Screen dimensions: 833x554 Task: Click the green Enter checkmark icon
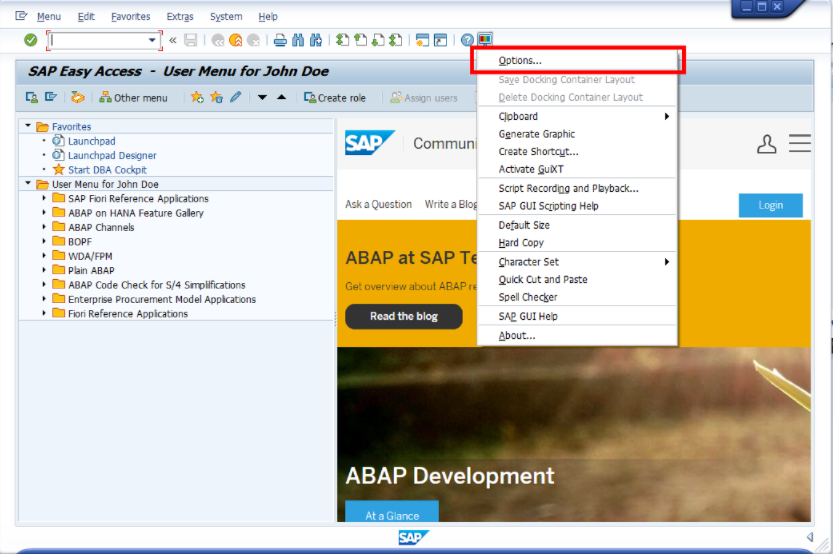[x=30, y=40]
